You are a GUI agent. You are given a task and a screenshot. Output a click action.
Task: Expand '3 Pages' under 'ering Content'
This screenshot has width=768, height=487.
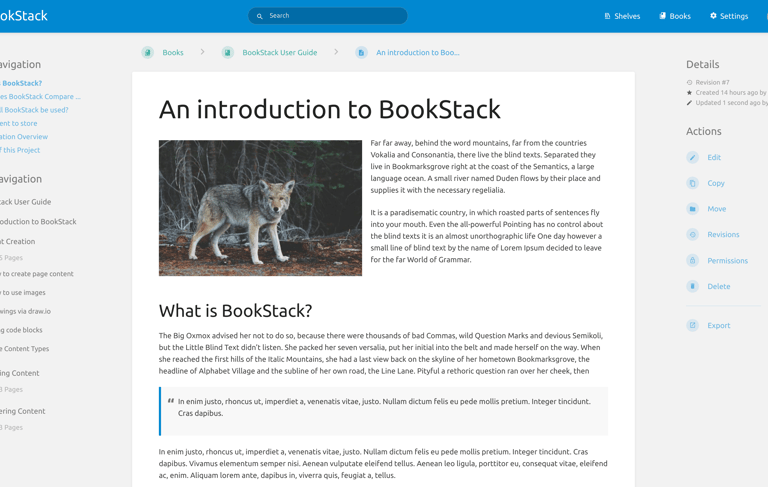11,427
